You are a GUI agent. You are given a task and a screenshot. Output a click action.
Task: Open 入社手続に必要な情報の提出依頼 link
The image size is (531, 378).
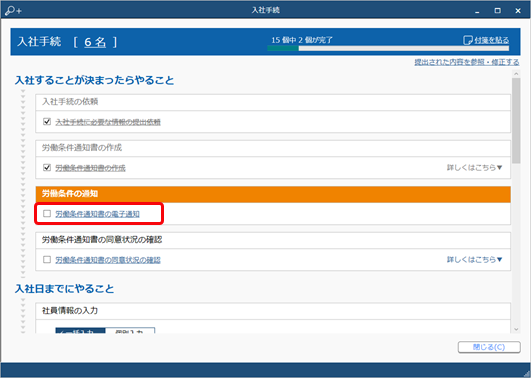point(108,122)
